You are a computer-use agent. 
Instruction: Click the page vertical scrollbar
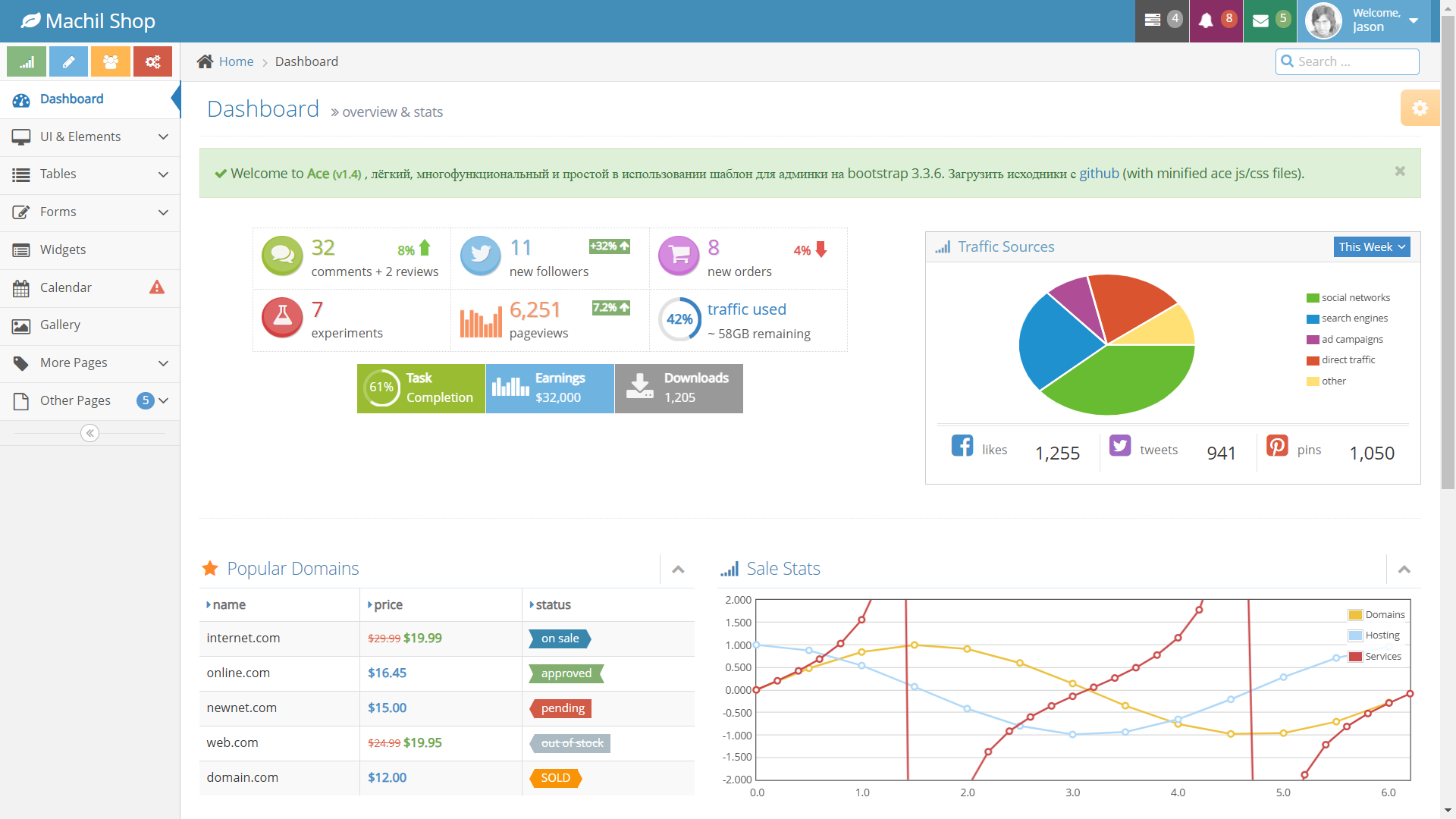pos(1448,254)
